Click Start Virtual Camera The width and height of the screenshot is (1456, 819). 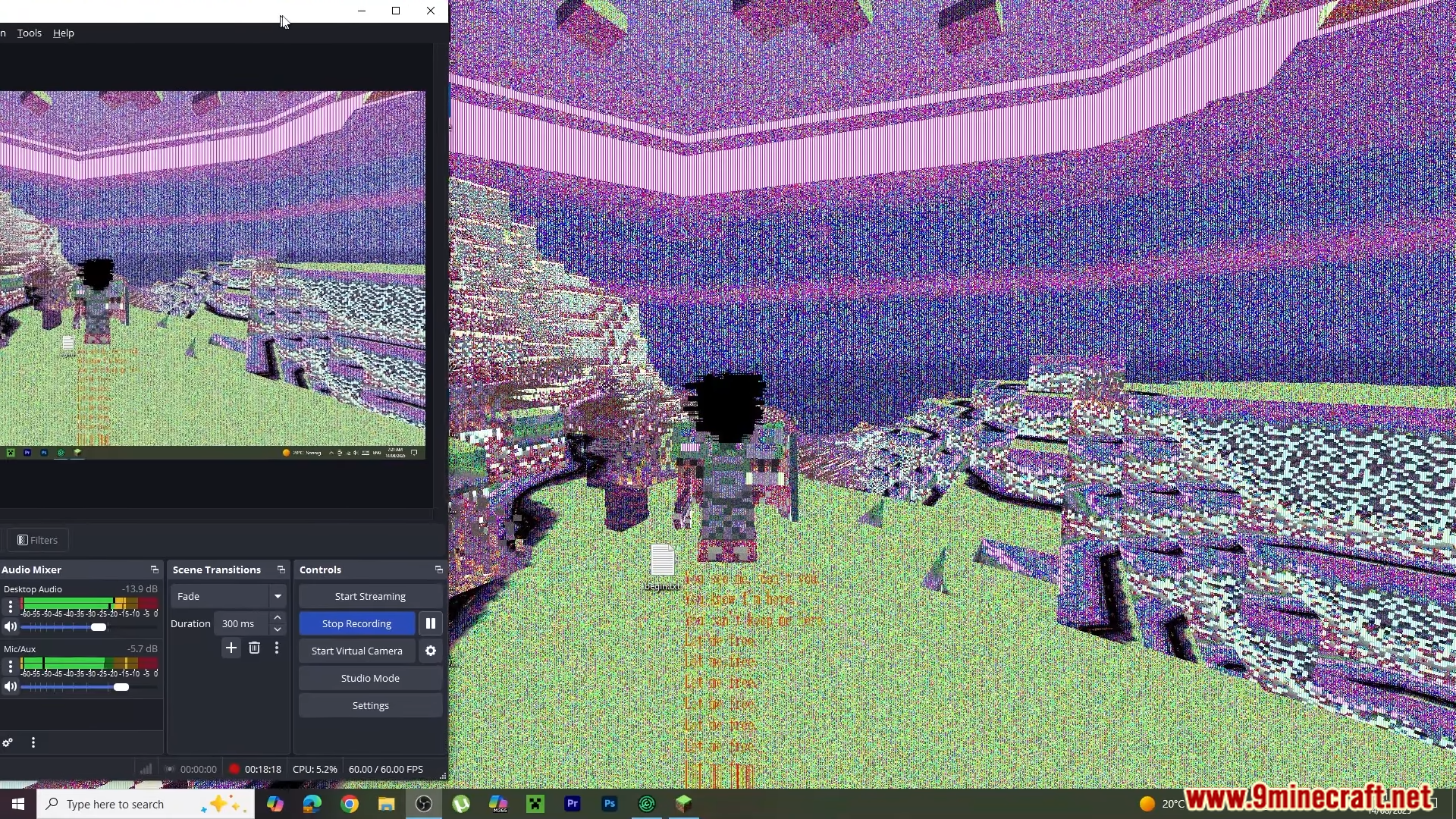tap(356, 651)
